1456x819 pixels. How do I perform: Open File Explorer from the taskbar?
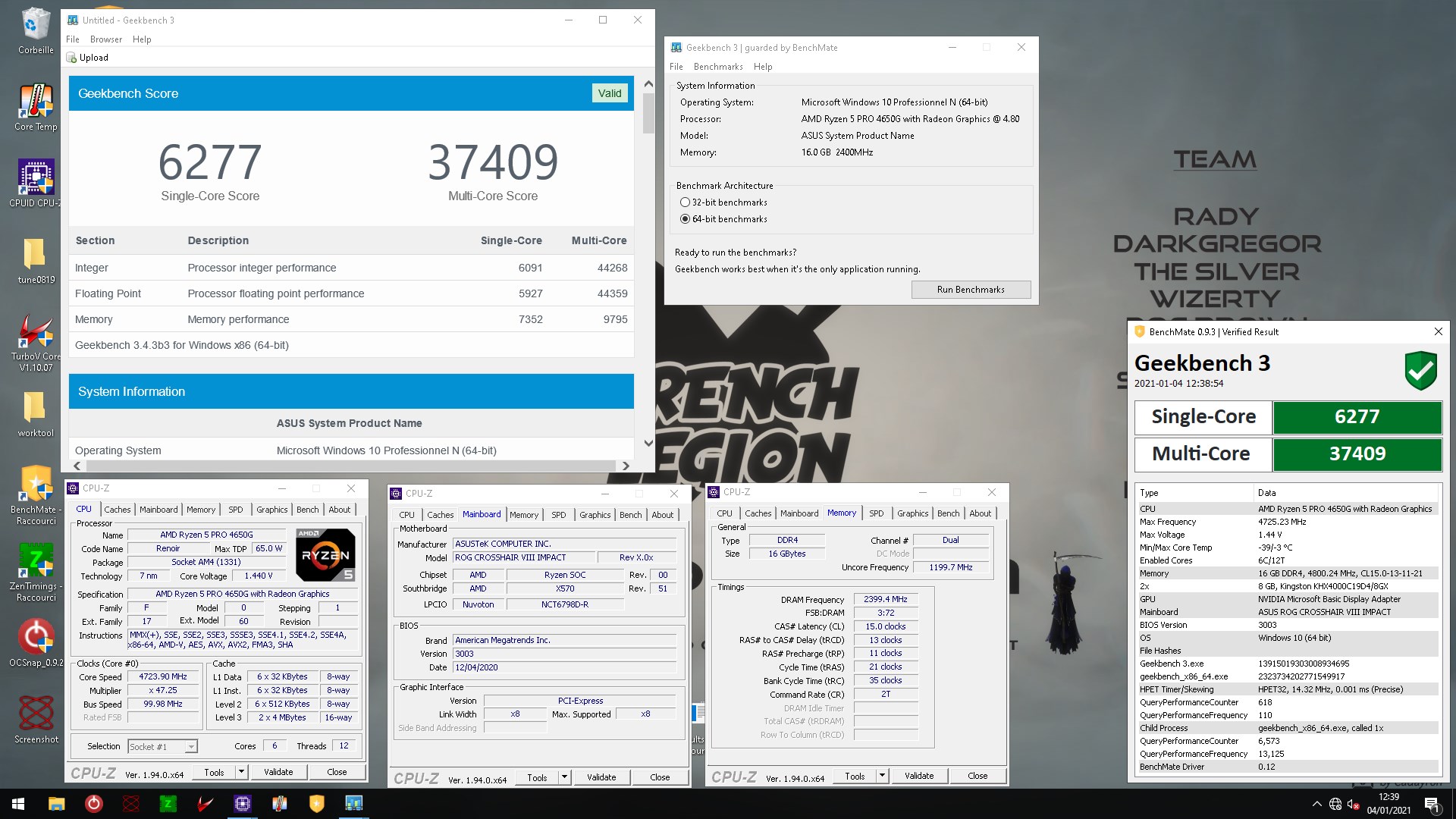coord(56,804)
